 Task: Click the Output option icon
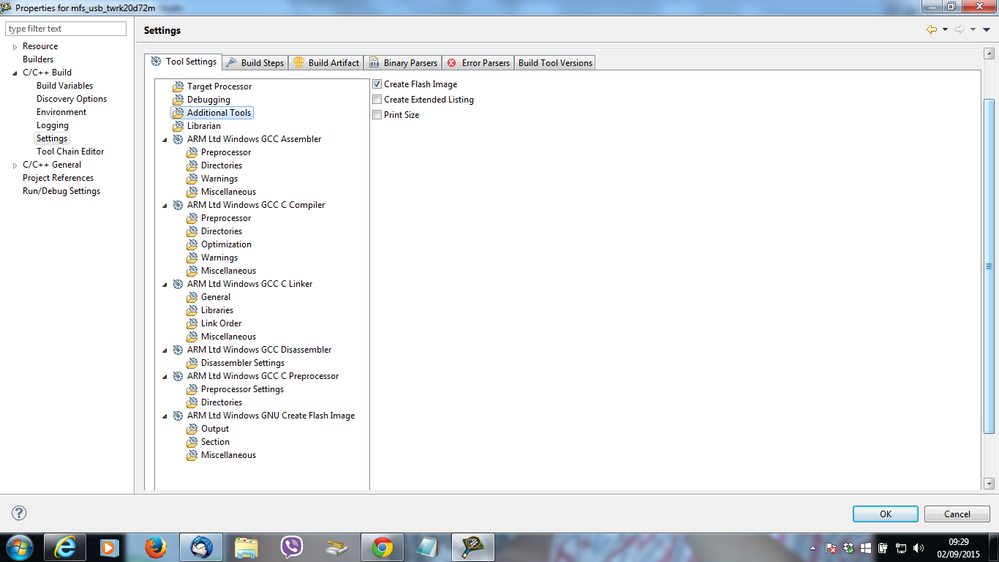pyautogui.click(x=192, y=429)
